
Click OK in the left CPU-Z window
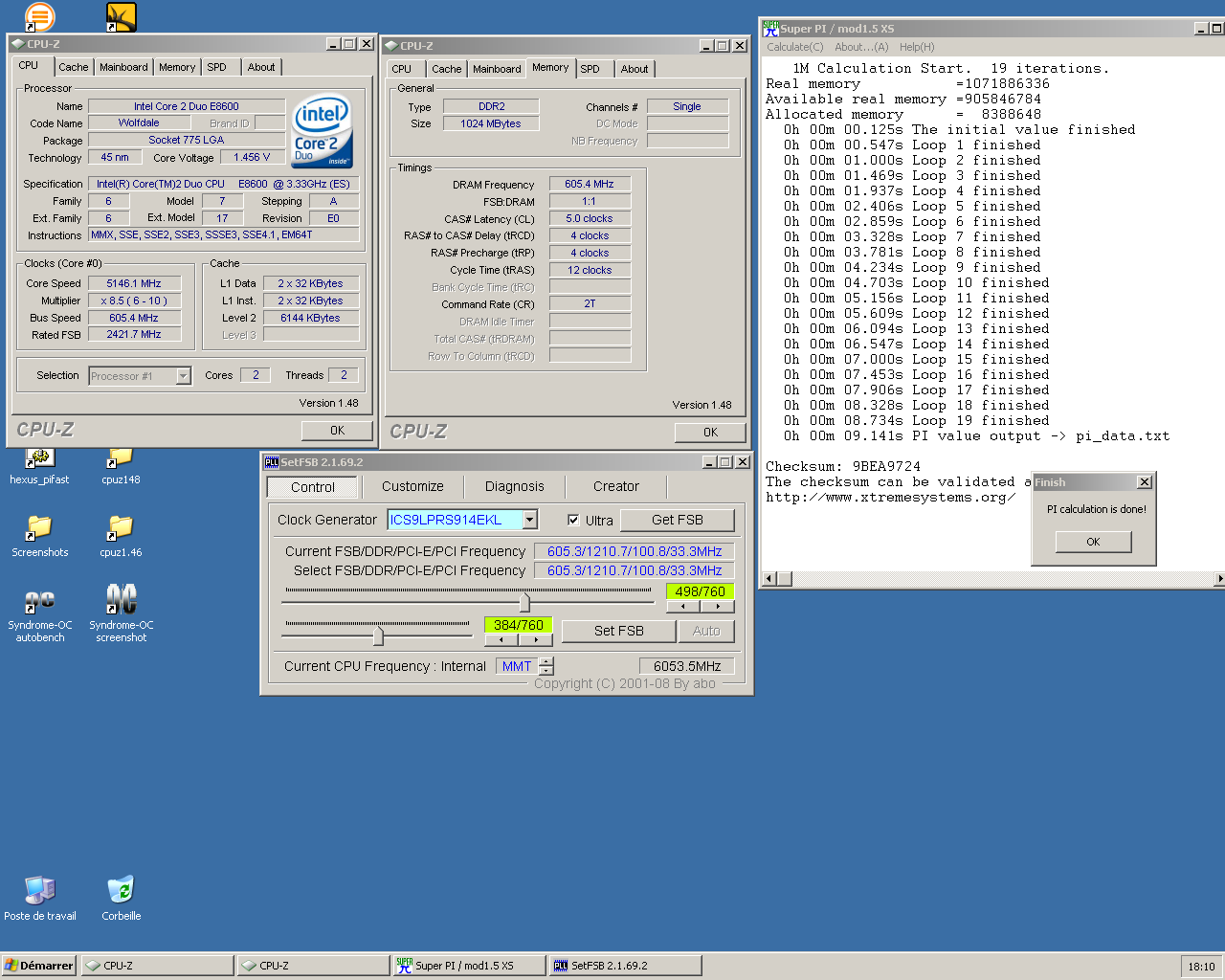[x=337, y=431]
